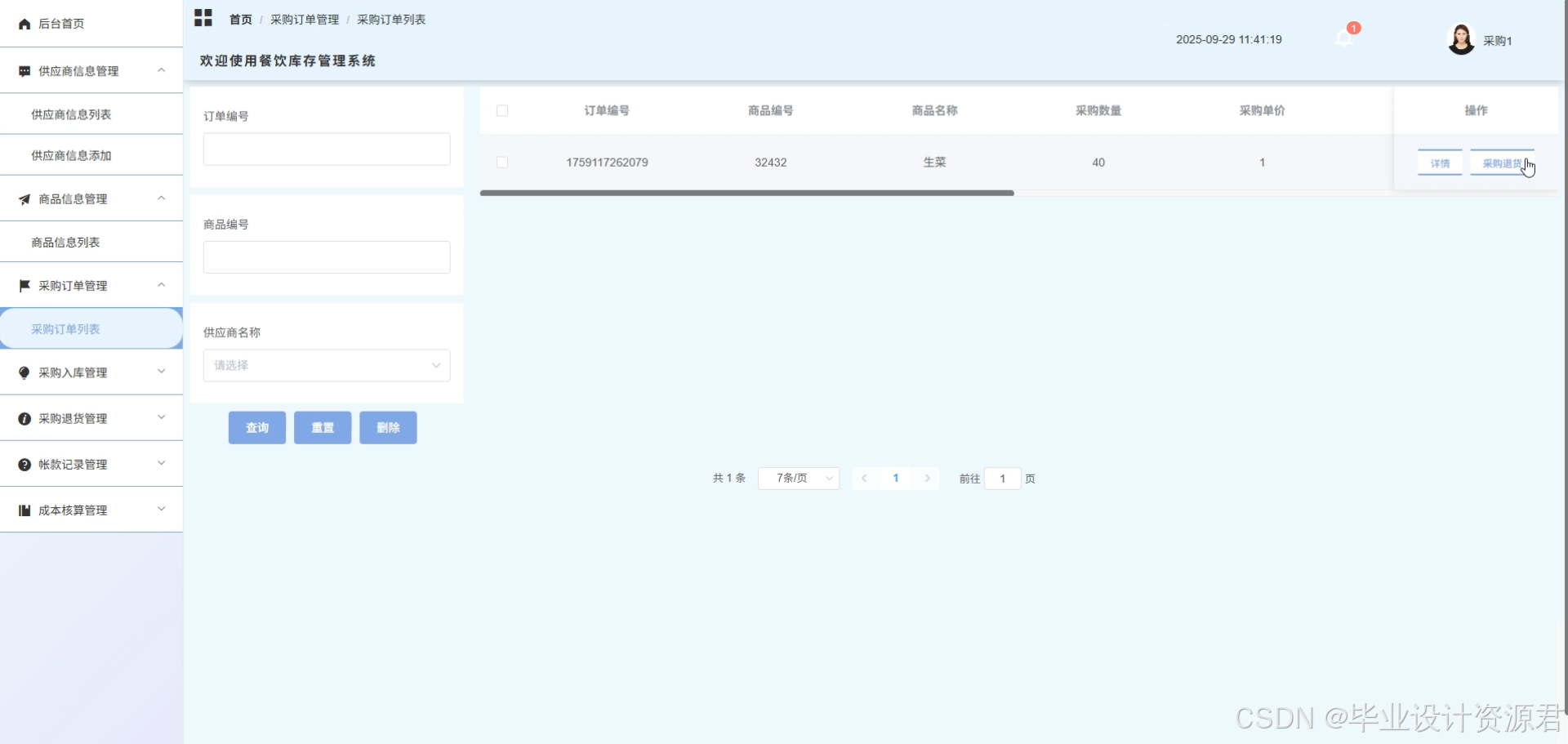This screenshot has width=1568, height=744.
Task: Click 详情 for the 生菜 order
Action: pyautogui.click(x=1440, y=163)
